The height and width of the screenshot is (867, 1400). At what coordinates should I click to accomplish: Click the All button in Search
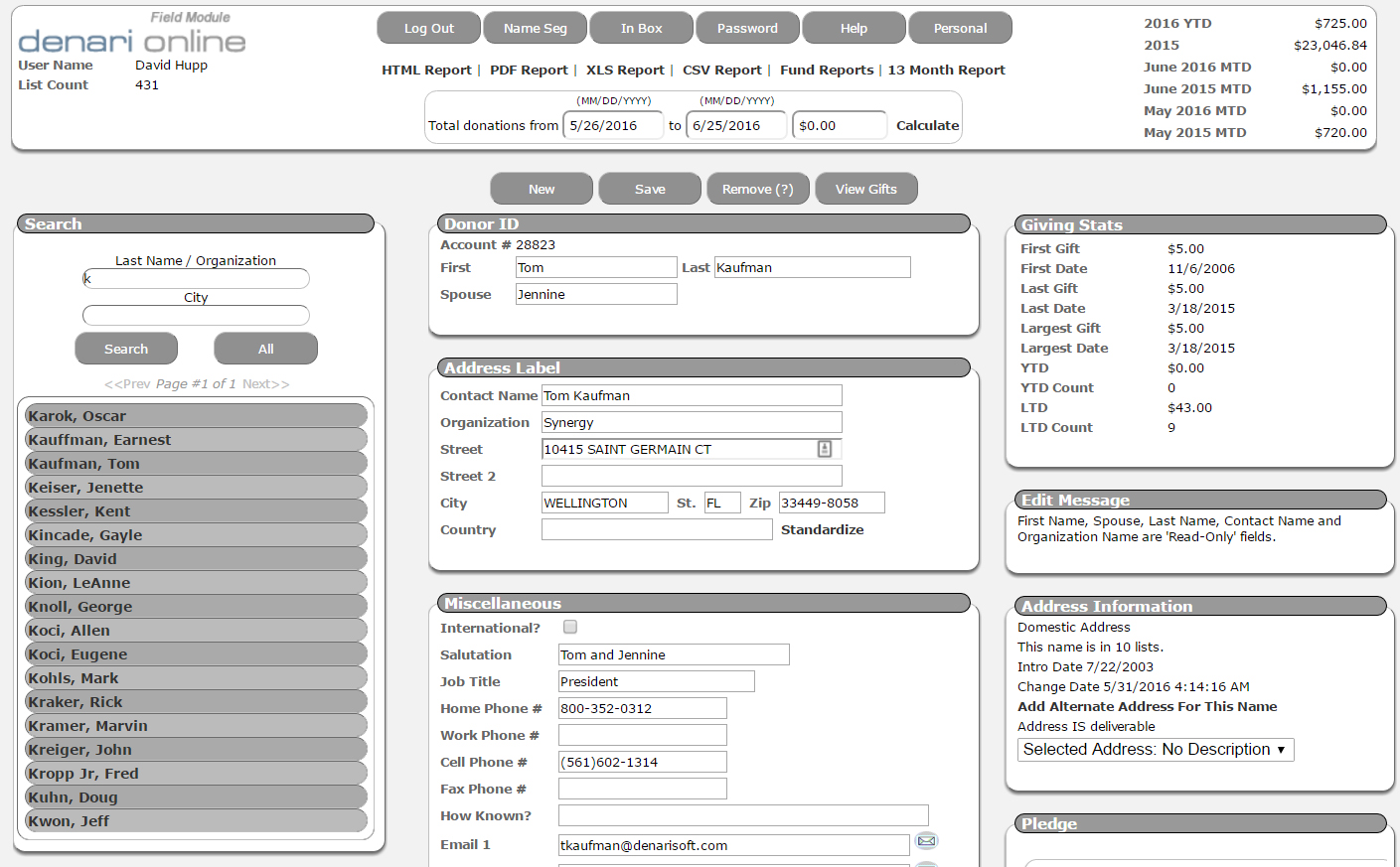point(266,349)
